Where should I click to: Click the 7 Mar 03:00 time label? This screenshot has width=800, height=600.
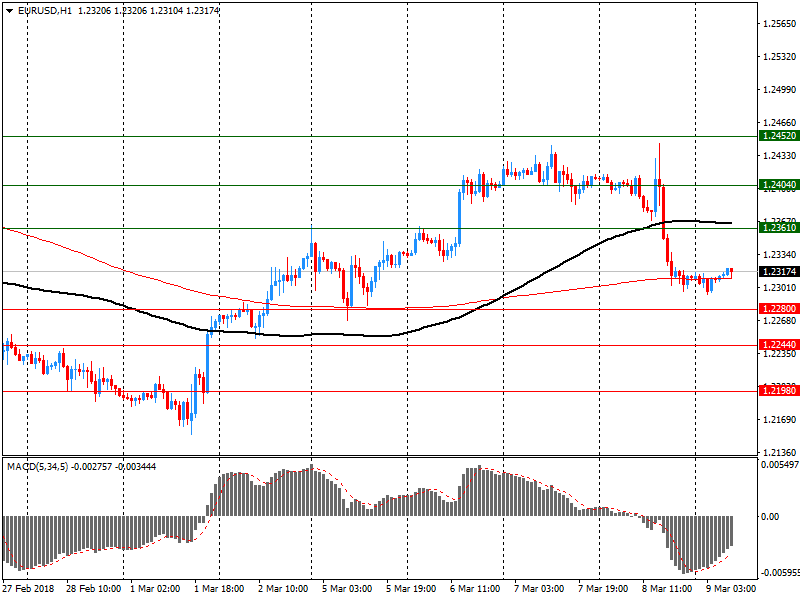pyautogui.click(x=539, y=588)
